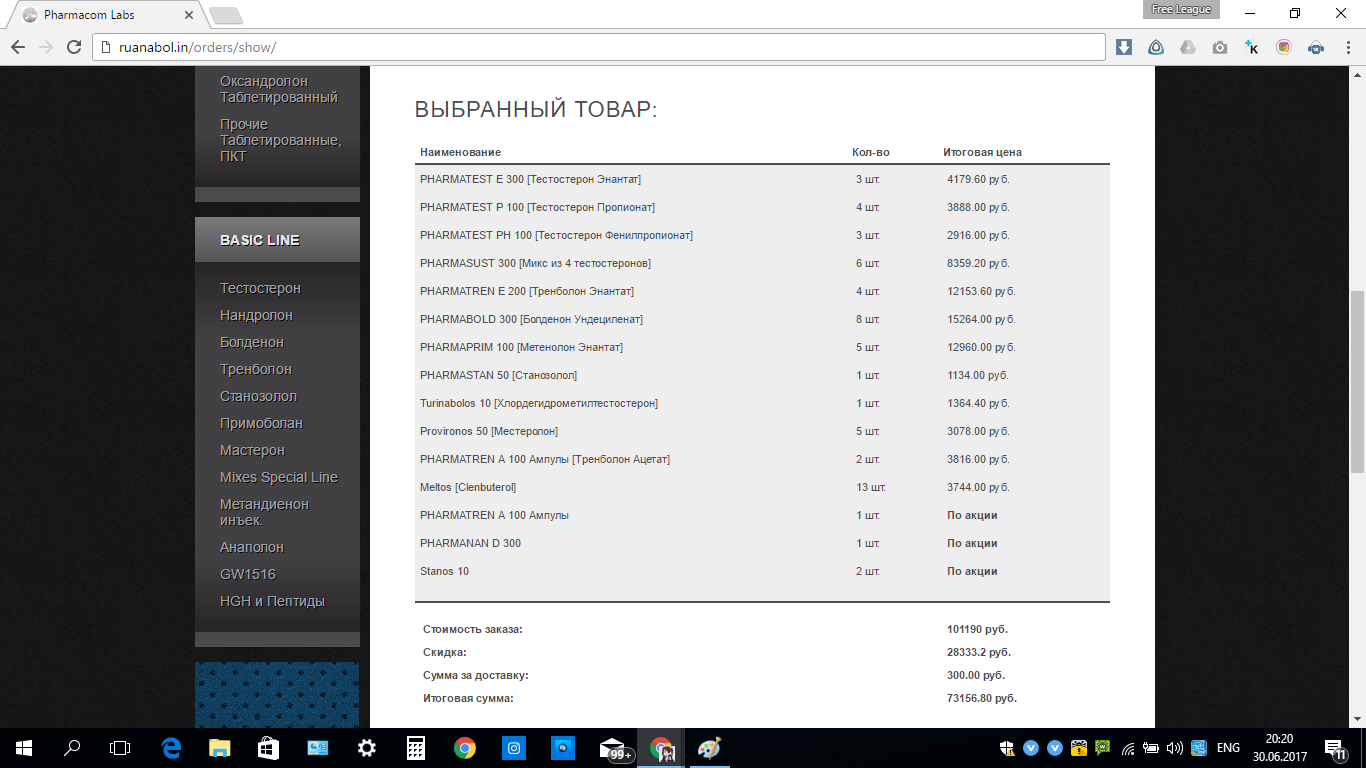1366x768 pixels.
Task: Open the headphones music extension icon
Action: pyautogui.click(x=1316, y=47)
